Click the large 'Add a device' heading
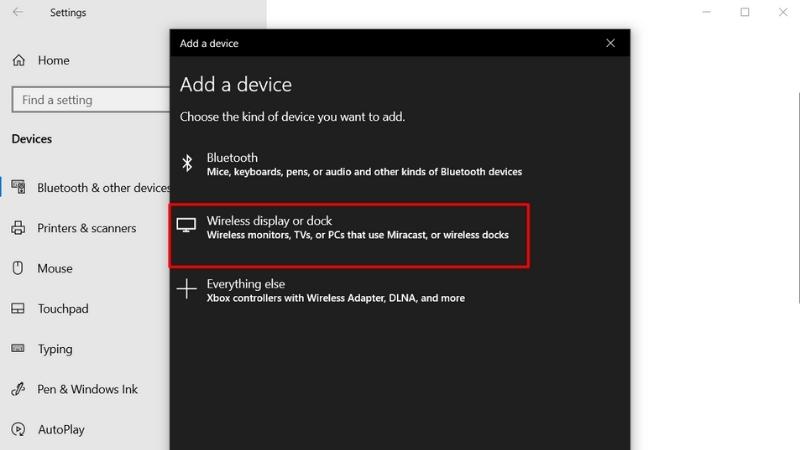Screen dimensions: 800x450 coord(236,85)
